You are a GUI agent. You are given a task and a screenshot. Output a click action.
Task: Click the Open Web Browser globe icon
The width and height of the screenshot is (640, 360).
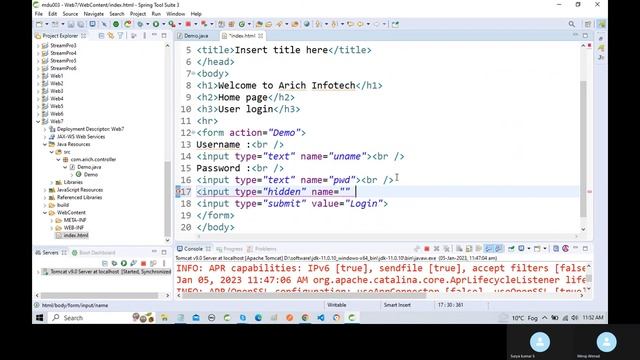[307, 24]
